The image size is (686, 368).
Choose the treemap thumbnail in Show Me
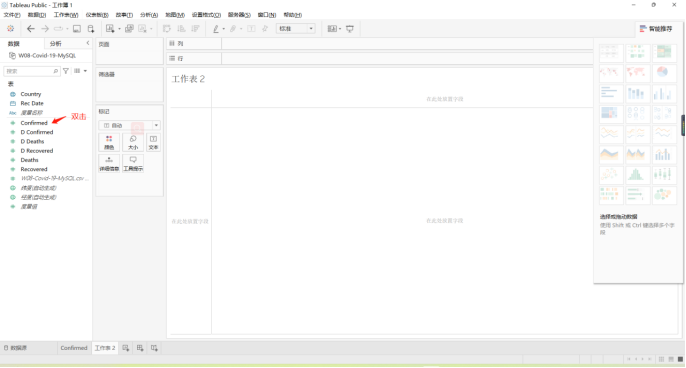pos(610,113)
